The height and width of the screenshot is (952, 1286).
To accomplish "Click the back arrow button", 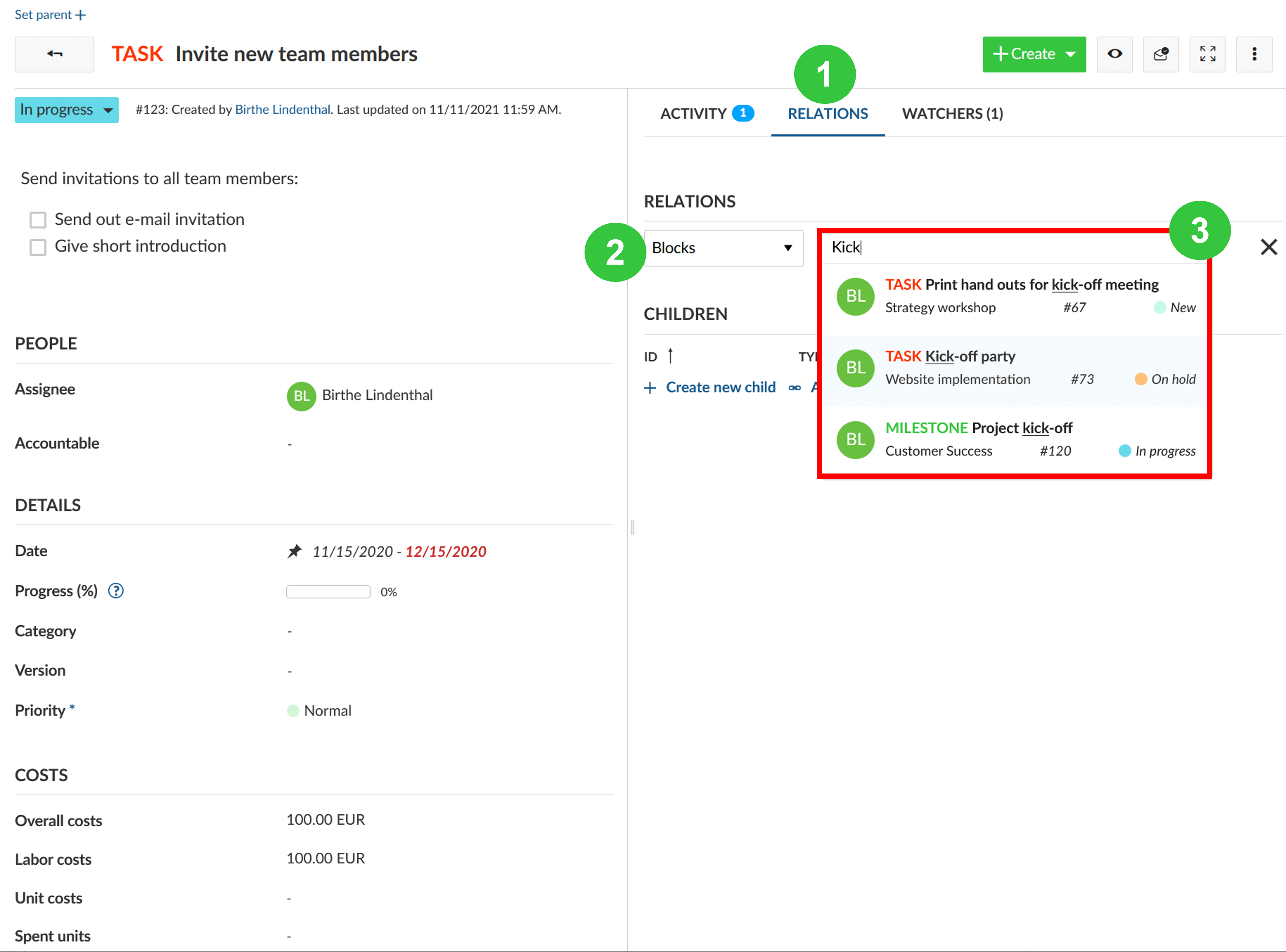I will pyautogui.click(x=54, y=54).
